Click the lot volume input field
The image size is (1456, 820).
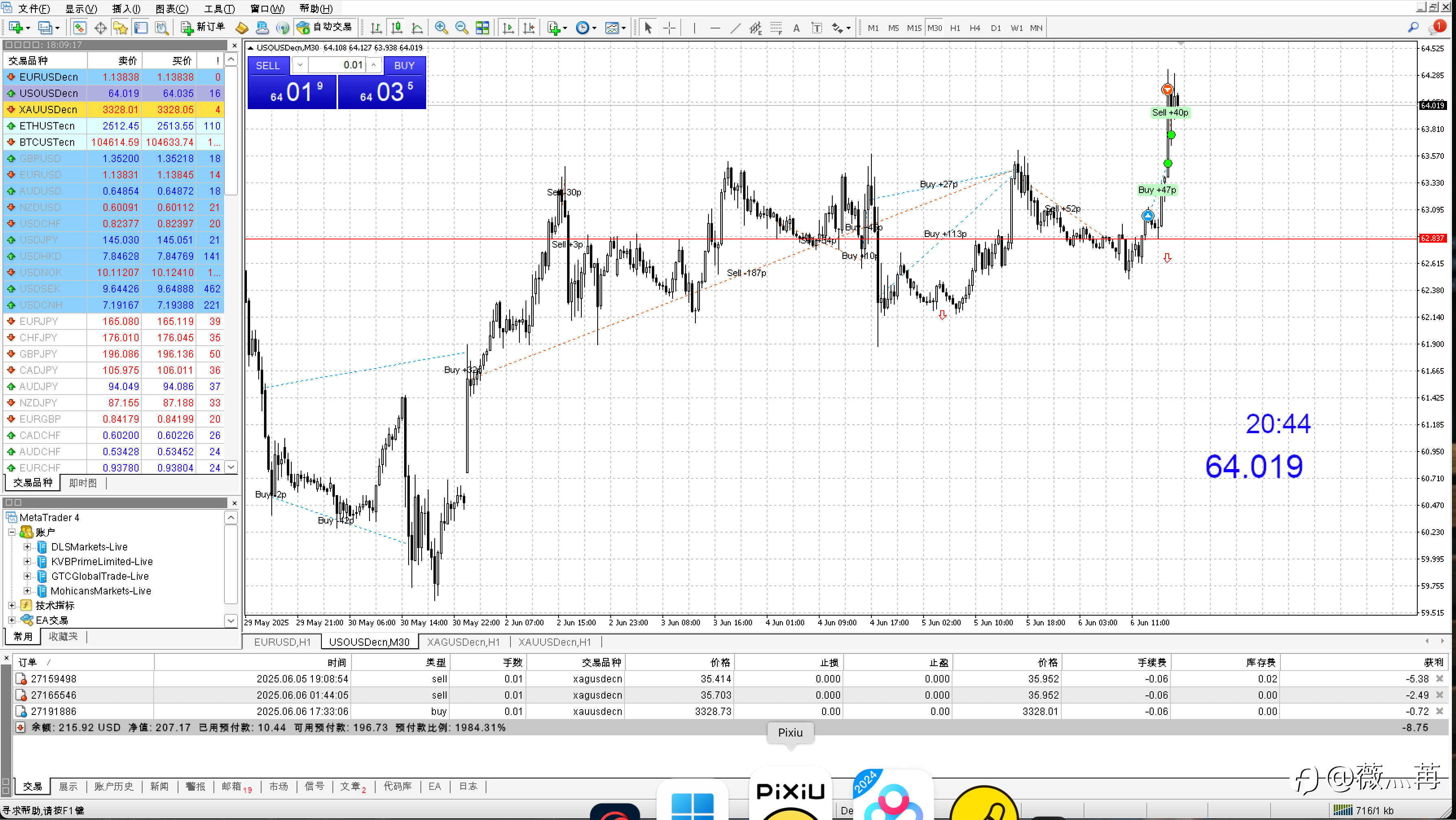pos(337,65)
